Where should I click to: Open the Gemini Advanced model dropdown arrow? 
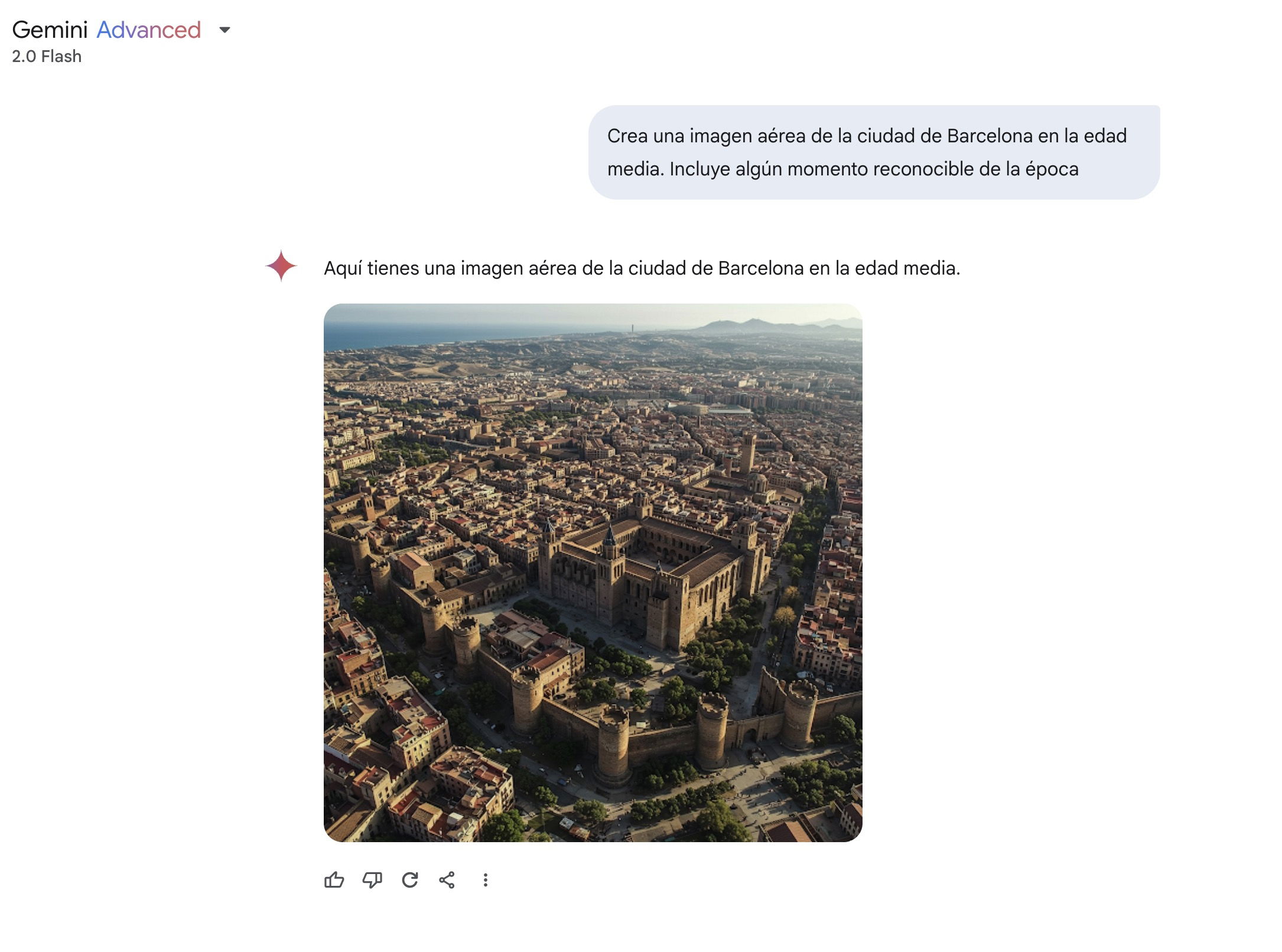point(224,30)
